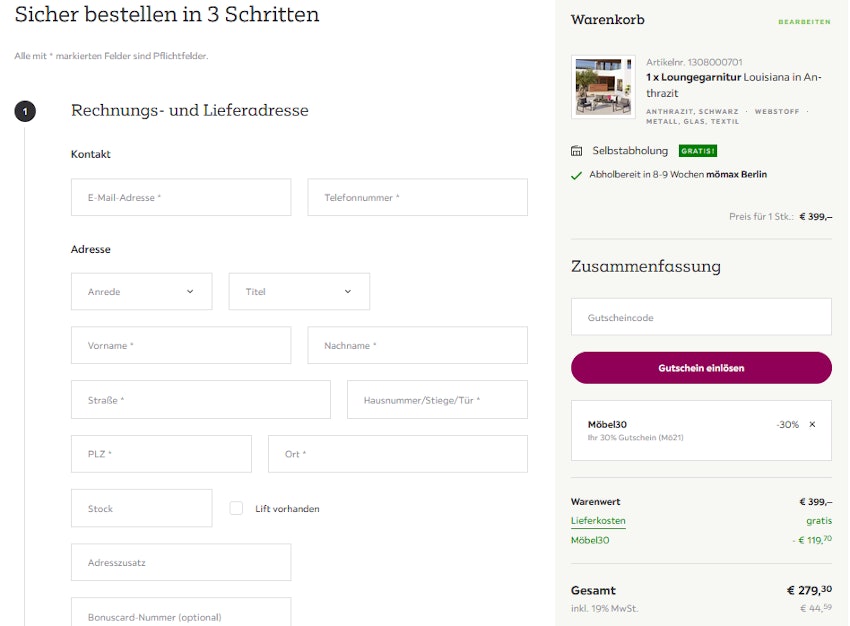Click the green GRATIS badge

point(697,151)
